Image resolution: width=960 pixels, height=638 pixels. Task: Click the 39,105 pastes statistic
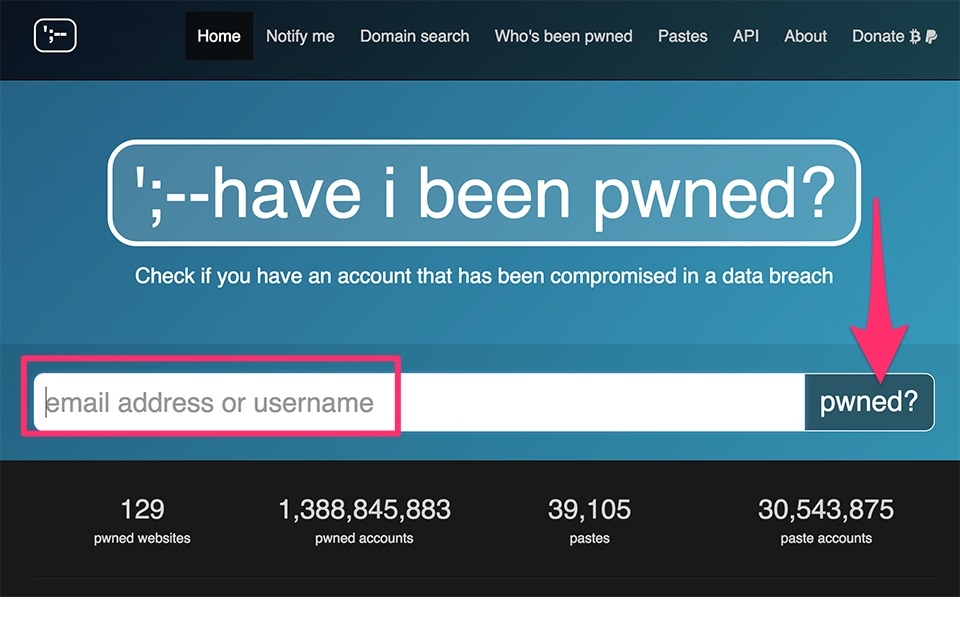point(589,521)
